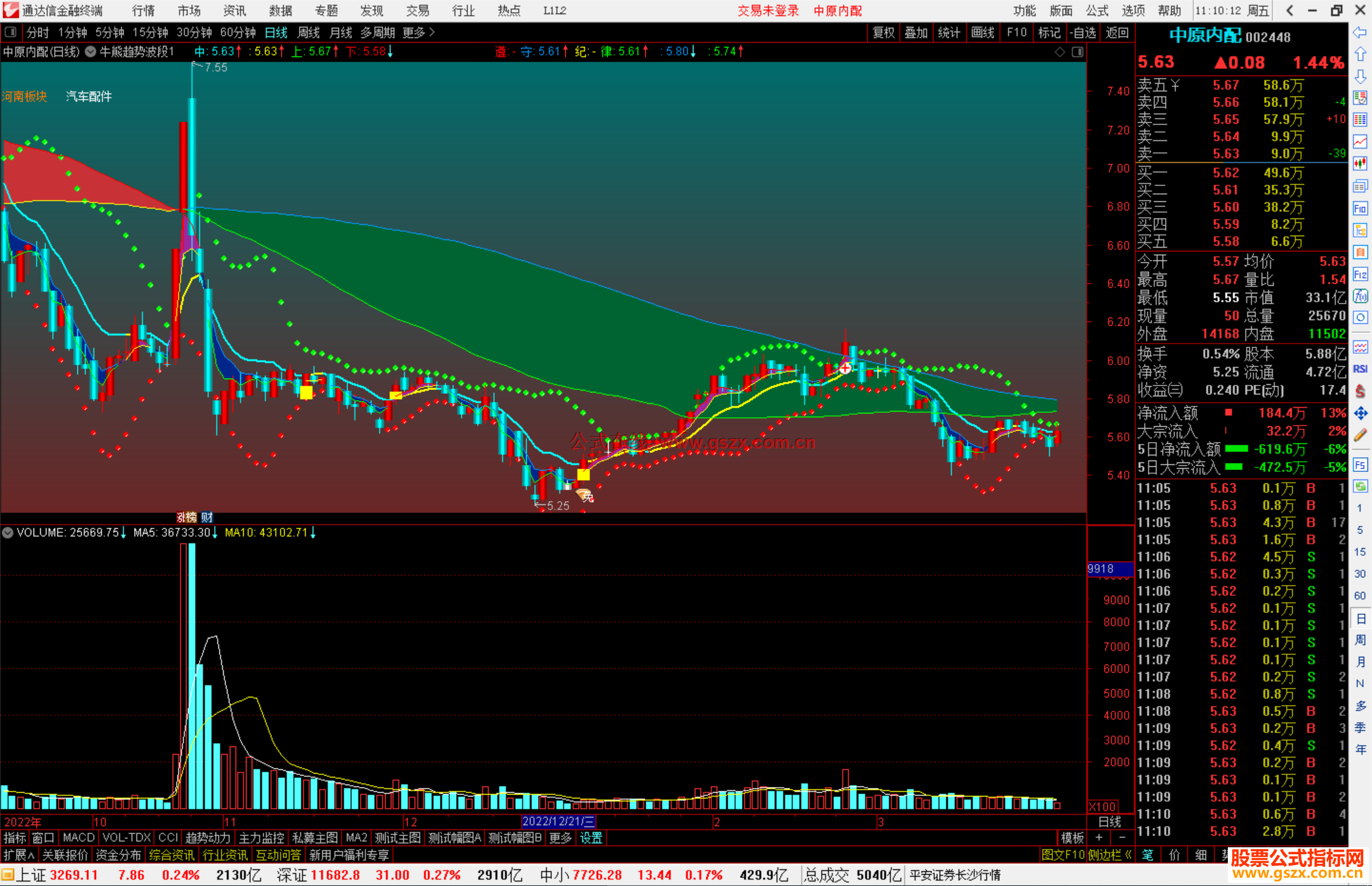
Task: Open the 行情 menu
Action: [143, 10]
